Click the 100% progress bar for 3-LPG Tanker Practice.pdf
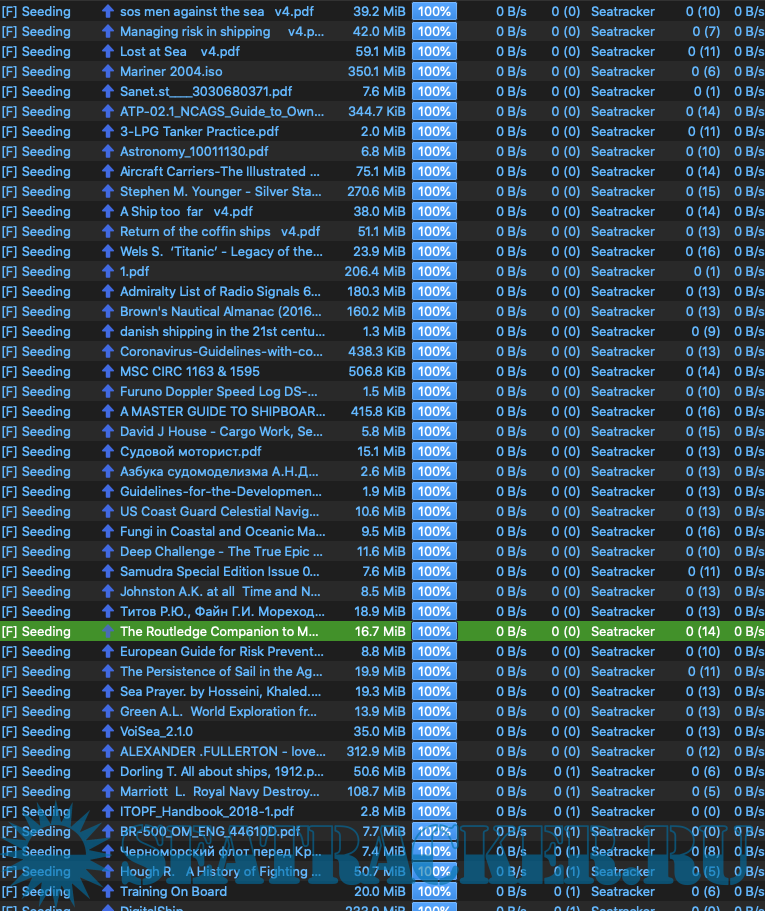This screenshot has height=911, width=765. (x=434, y=132)
